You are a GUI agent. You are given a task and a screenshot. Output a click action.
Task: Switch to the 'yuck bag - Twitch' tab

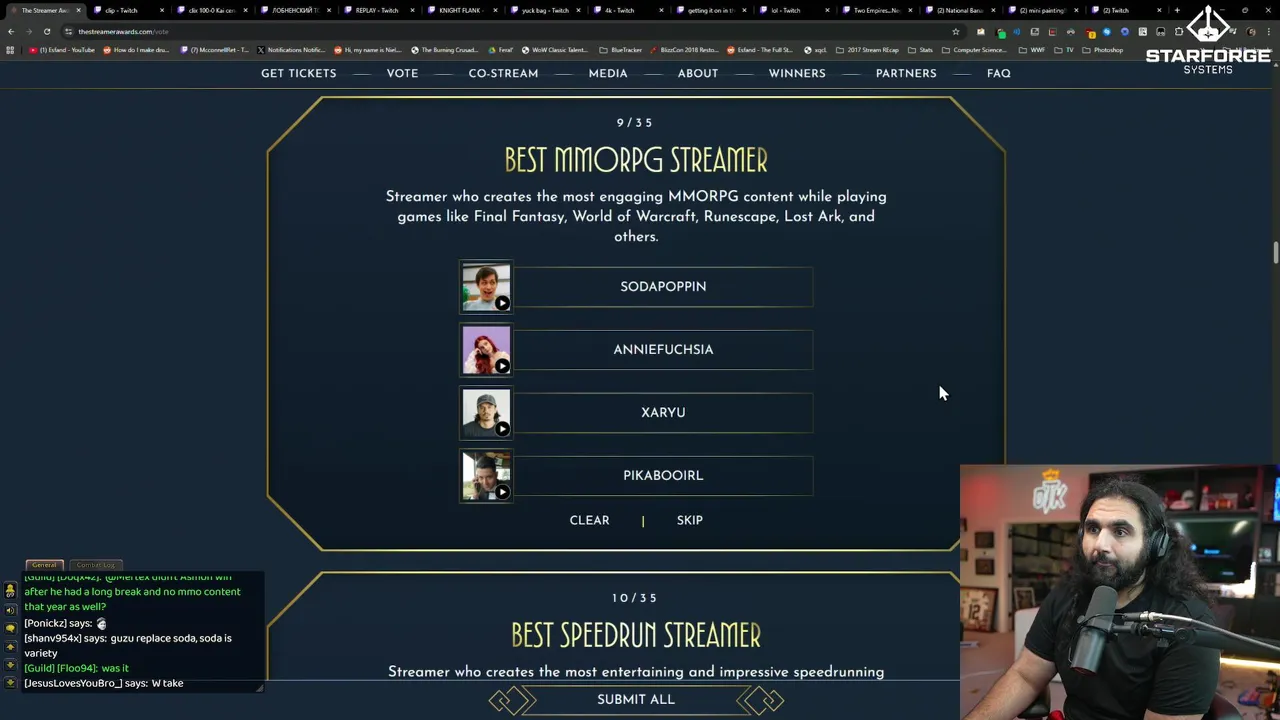tap(545, 10)
